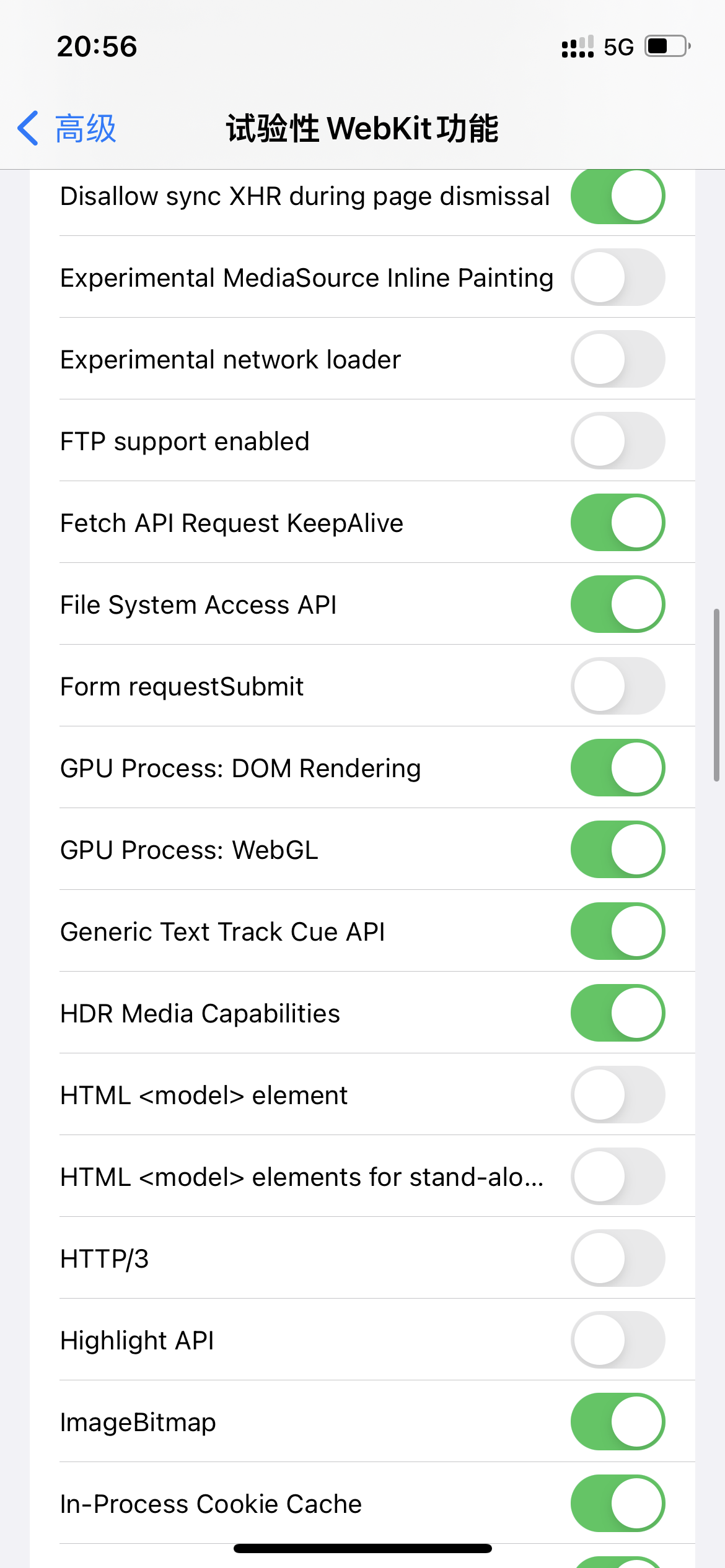Go back to 高级 settings
This screenshot has height=1568, width=725.
point(85,129)
